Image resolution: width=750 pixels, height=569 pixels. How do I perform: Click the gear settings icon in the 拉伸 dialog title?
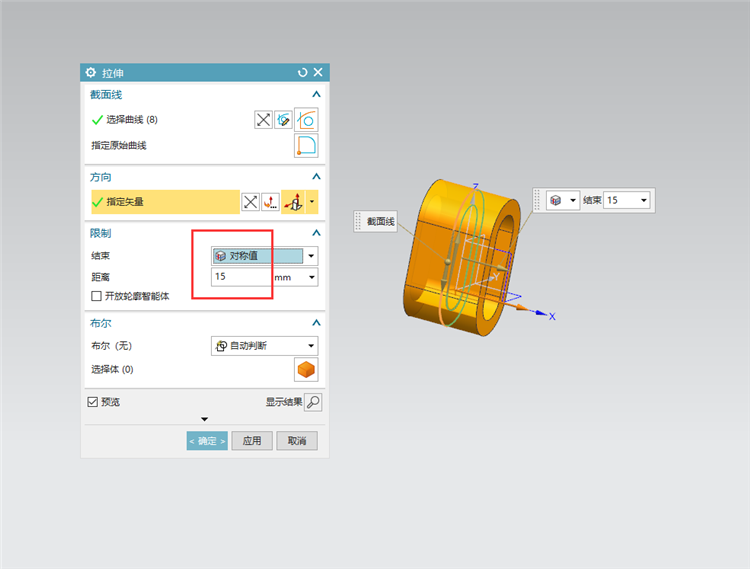(90, 73)
